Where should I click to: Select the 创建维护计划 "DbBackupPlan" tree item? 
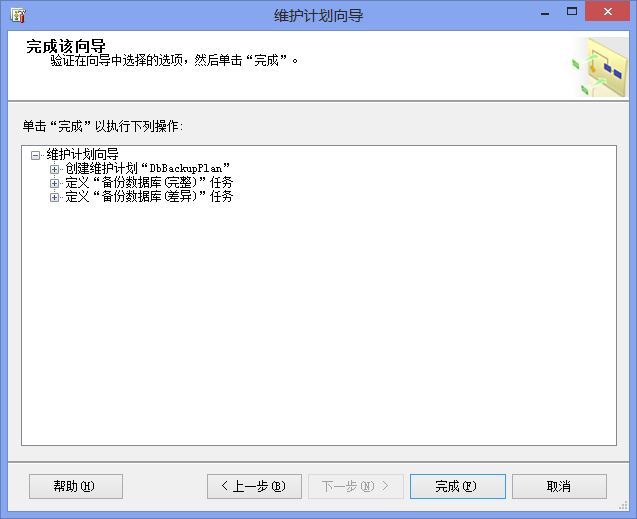coord(148,169)
